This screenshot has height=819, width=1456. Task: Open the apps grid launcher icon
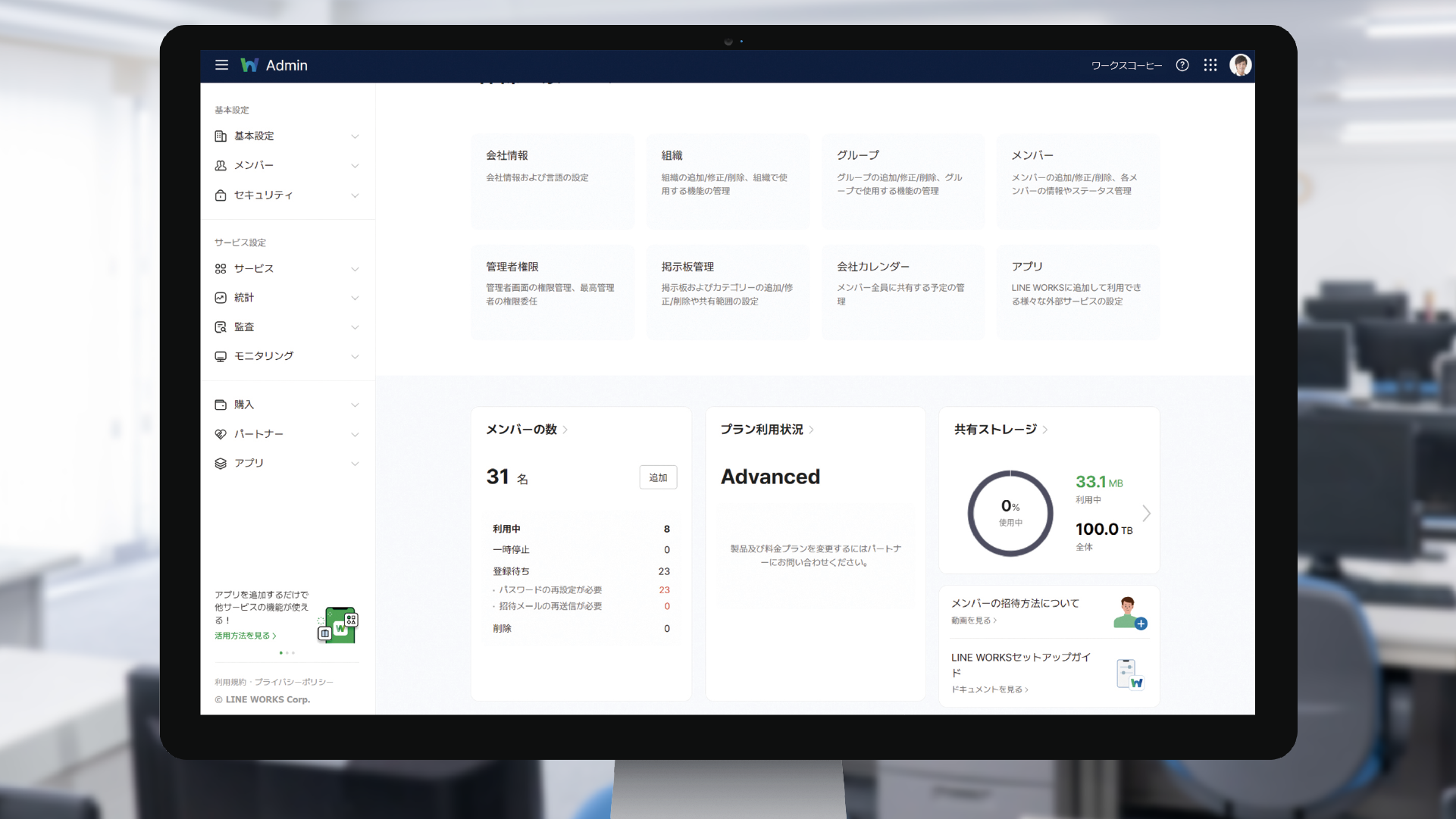click(1210, 65)
